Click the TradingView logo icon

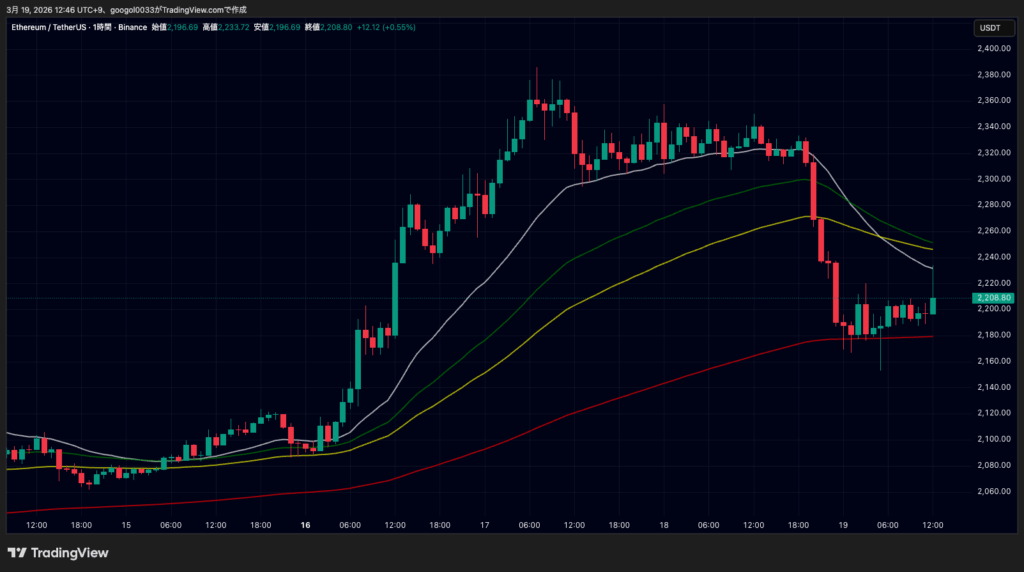click(17, 553)
